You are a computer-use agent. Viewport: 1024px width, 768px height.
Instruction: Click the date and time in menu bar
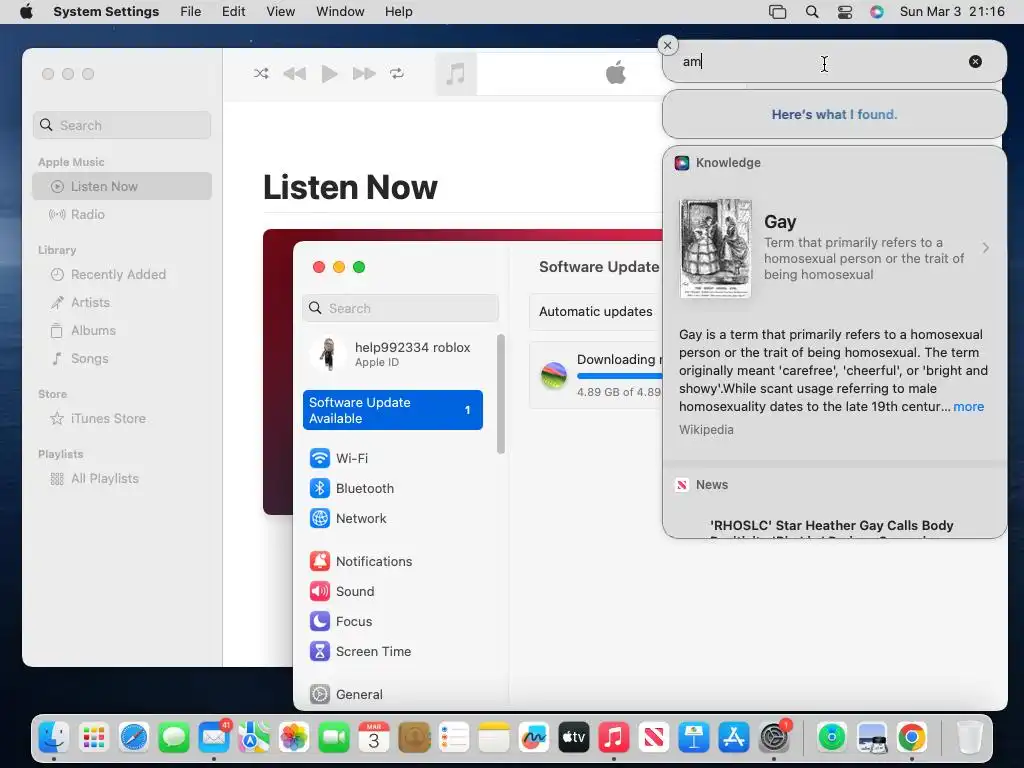[952, 12]
